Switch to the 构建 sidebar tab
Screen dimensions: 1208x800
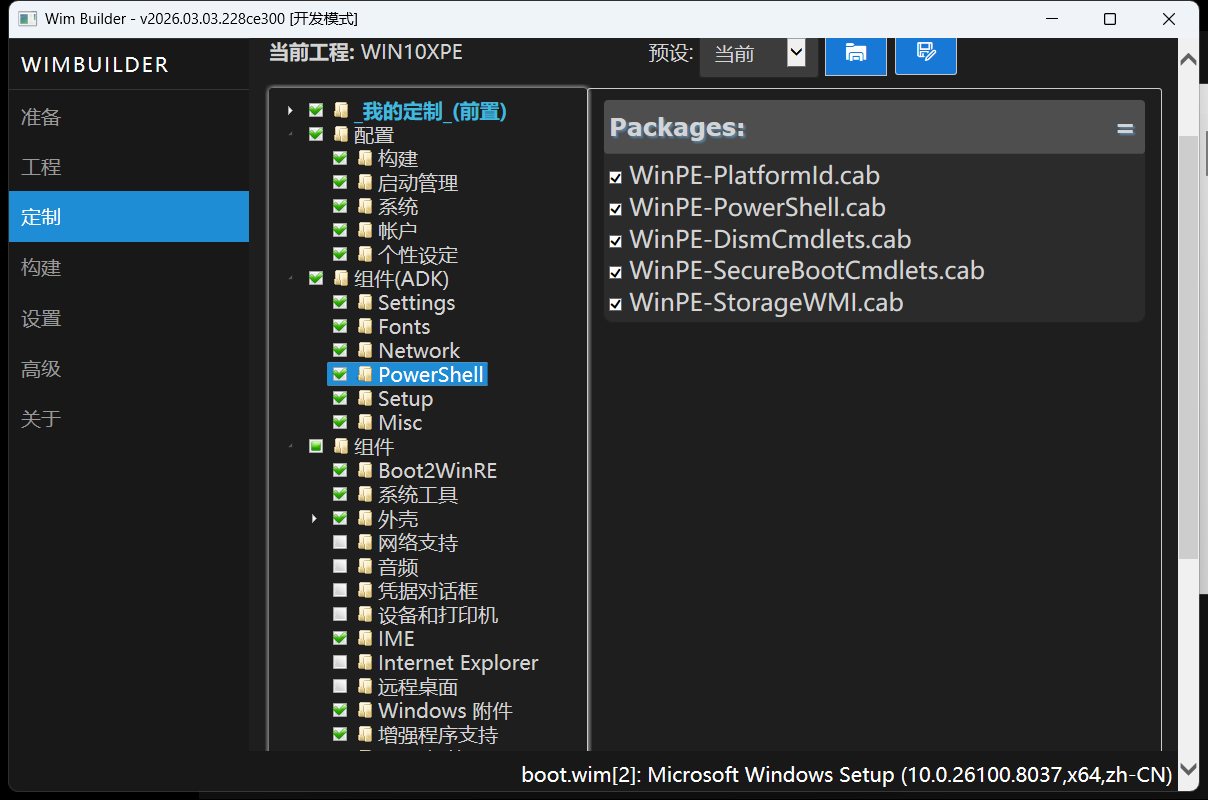click(42, 268)
